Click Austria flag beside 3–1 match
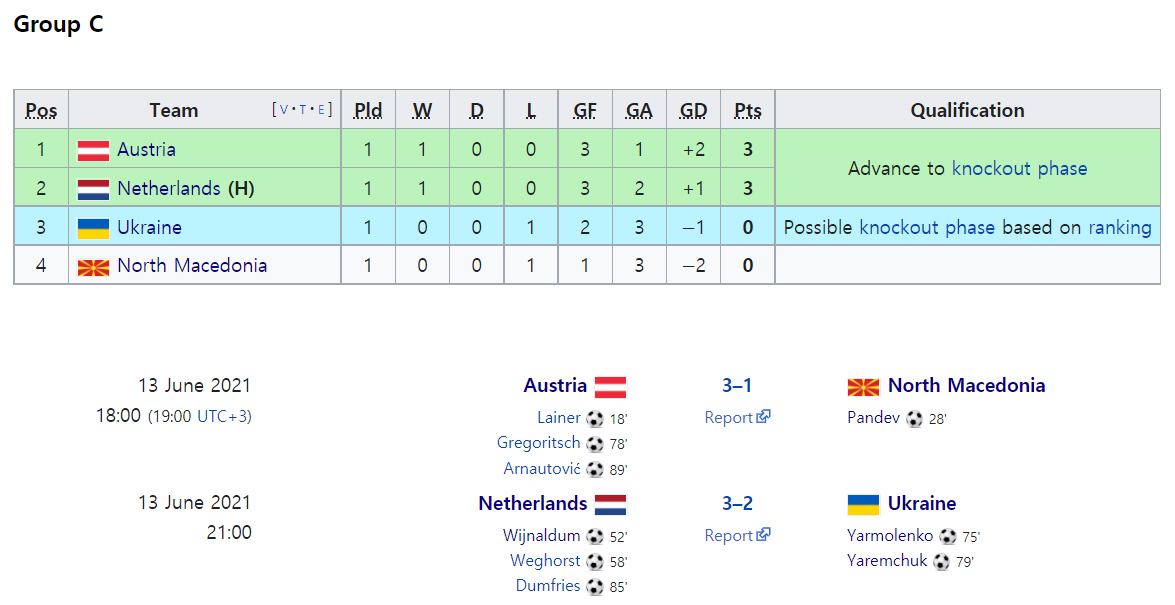This screenshot has width=1175, height=605. pyautogui.click(x=610, y=387)
